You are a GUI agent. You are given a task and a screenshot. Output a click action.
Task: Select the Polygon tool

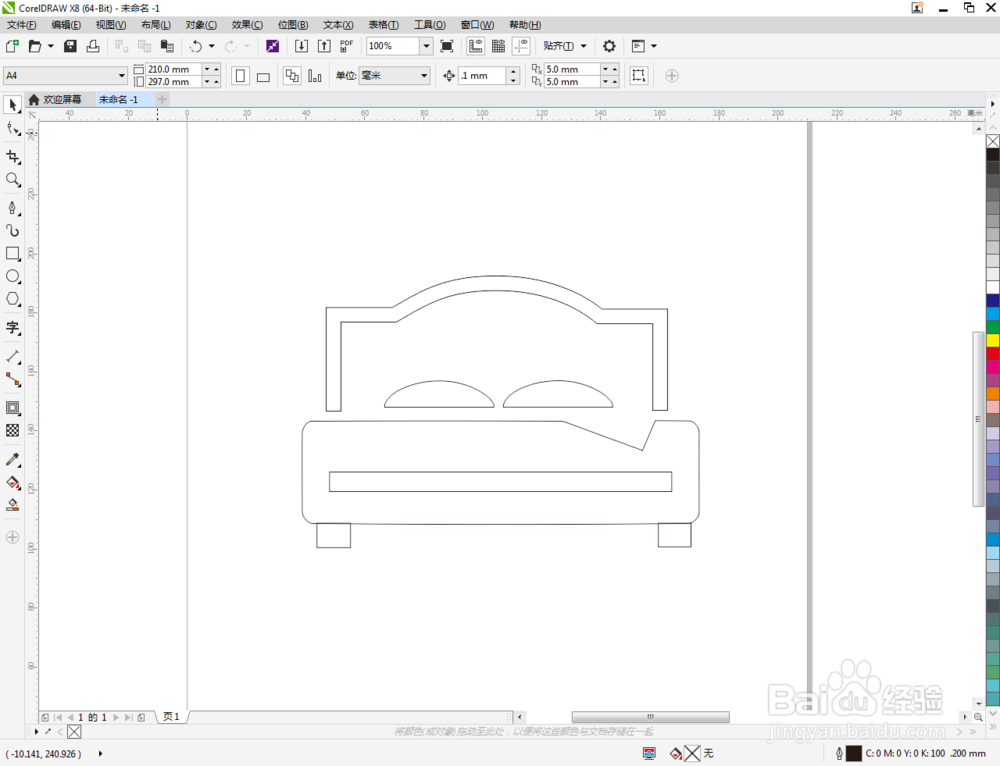pyautogui.click(x=13, y=299)
